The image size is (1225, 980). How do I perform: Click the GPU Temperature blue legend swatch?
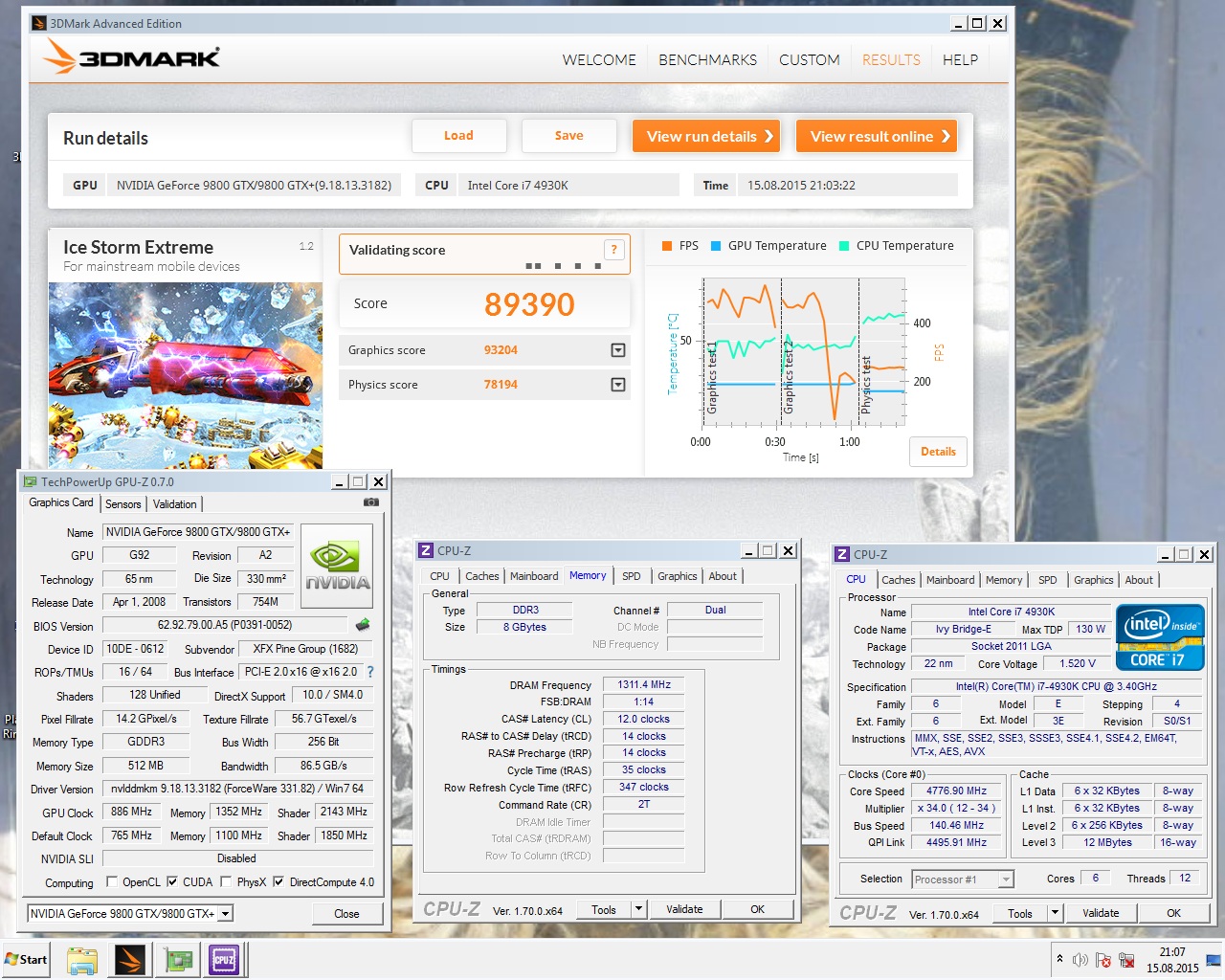[x=716, y=246]
